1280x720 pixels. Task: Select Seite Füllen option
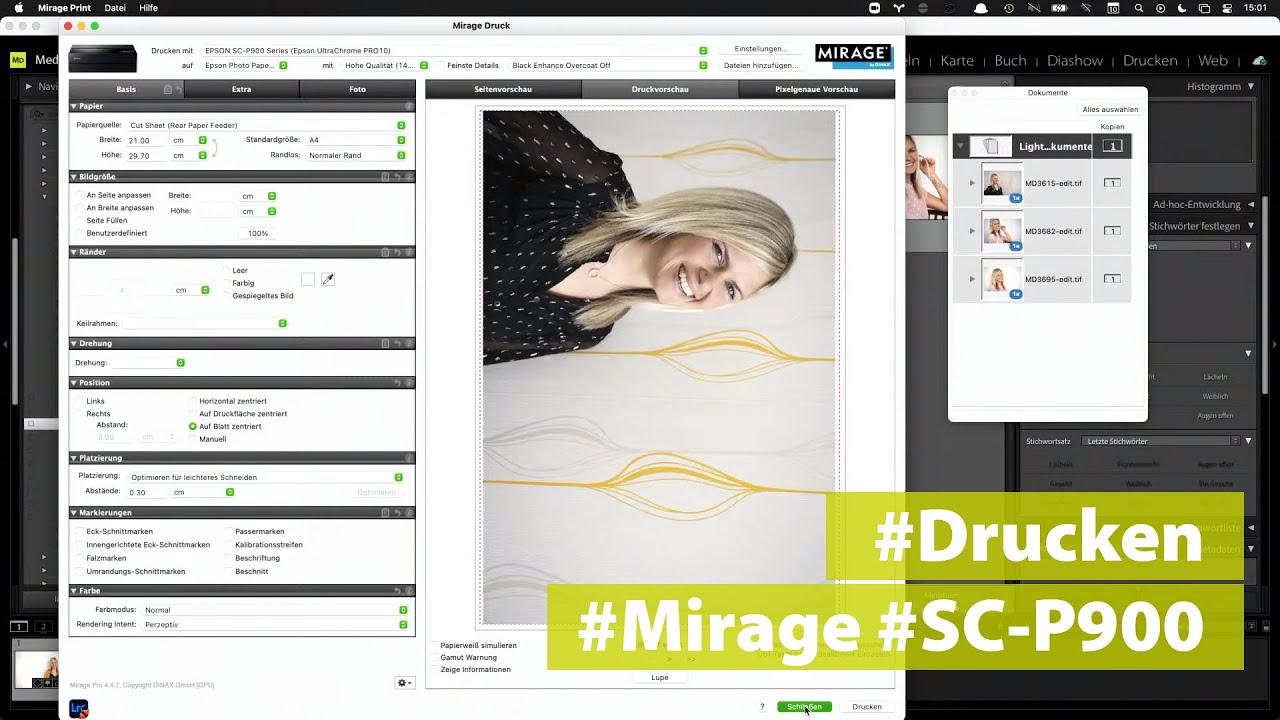(80, 220)
